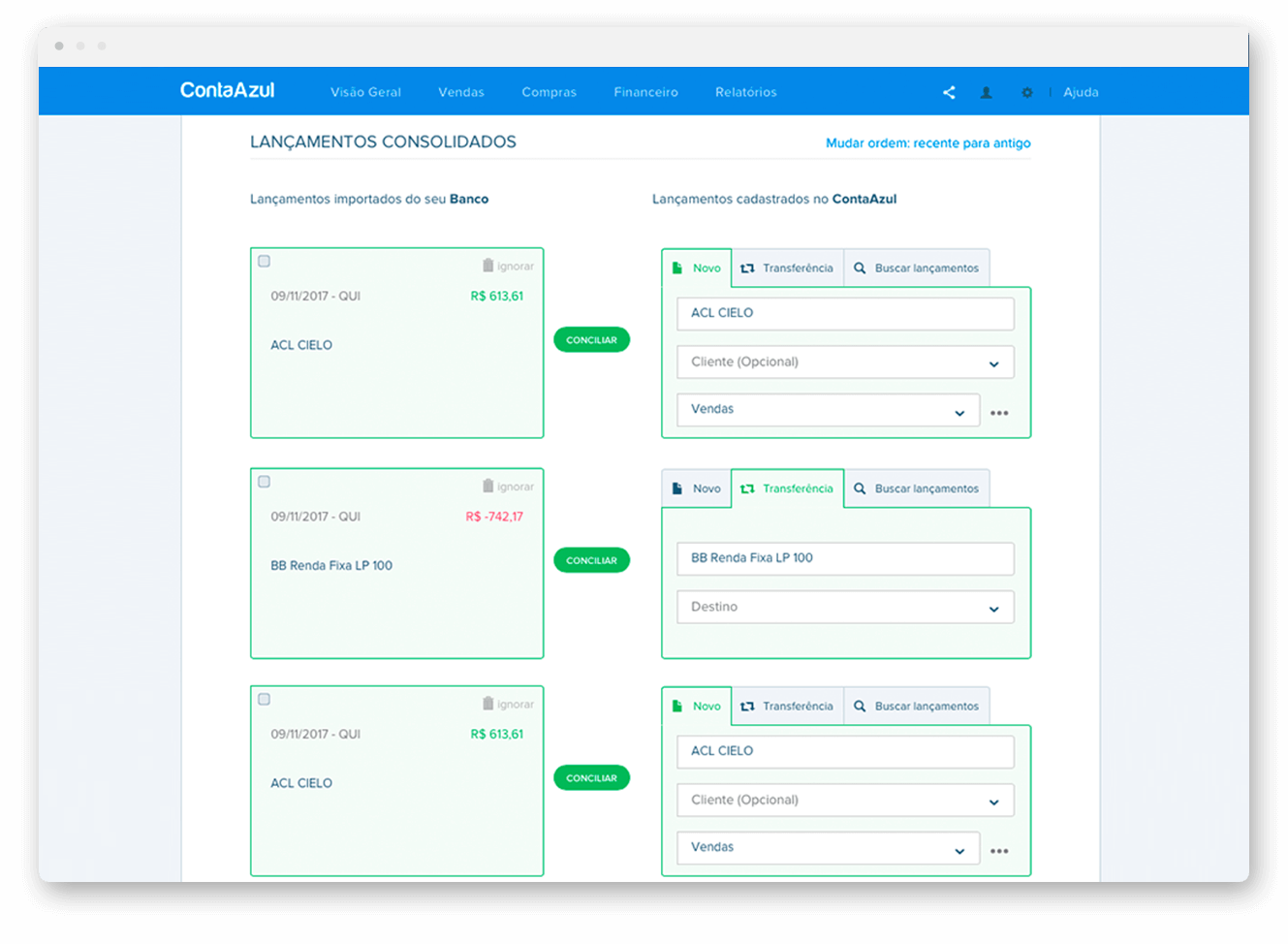Open the settings gear icon
Screen dimensions: 1288x944
[1025, 92]
